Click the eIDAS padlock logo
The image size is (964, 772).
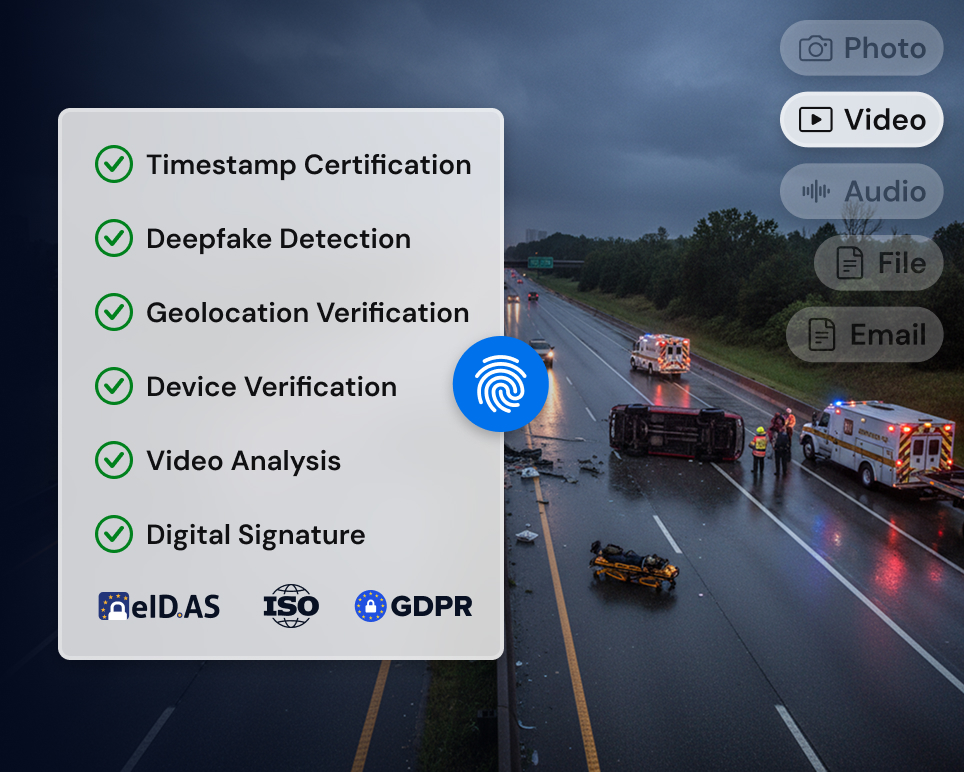(x=115, y=606)
